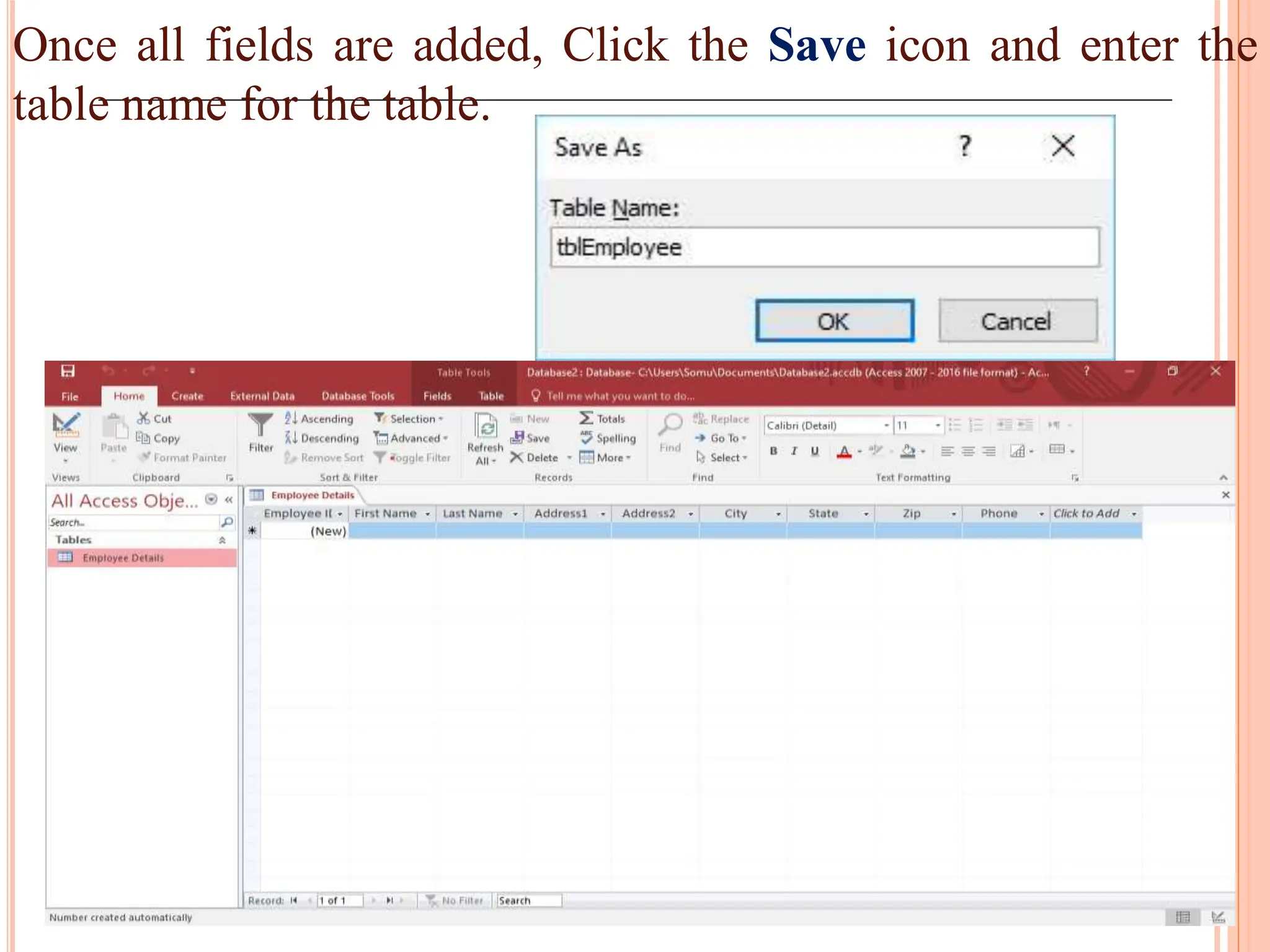Click the Save record command
Image resolution: width=1270 pixels, height=952 pixels.
click(x=530, y=438)
